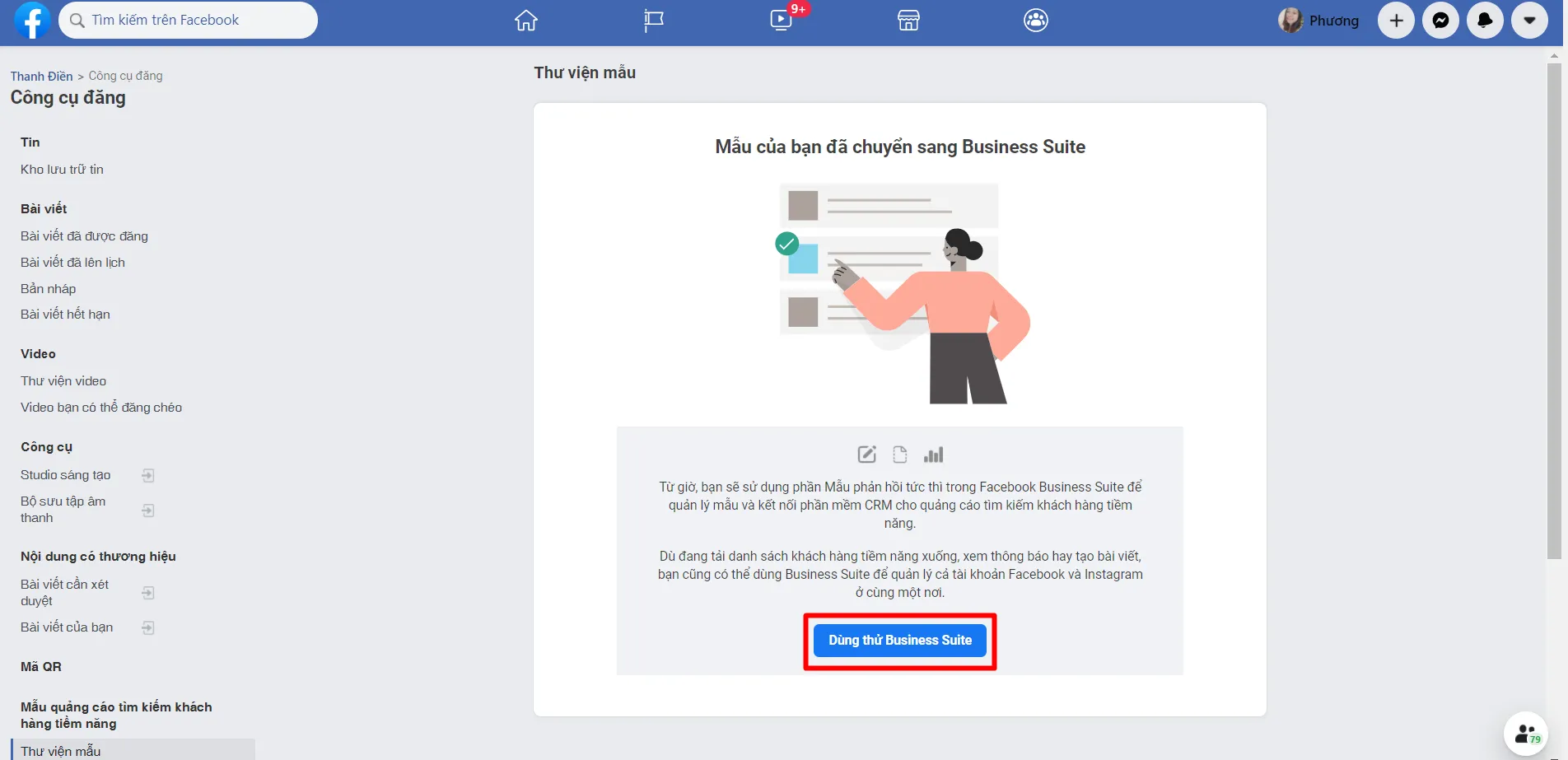
Task: Open the new chat contacts bubble
Action: (1525, 733)
